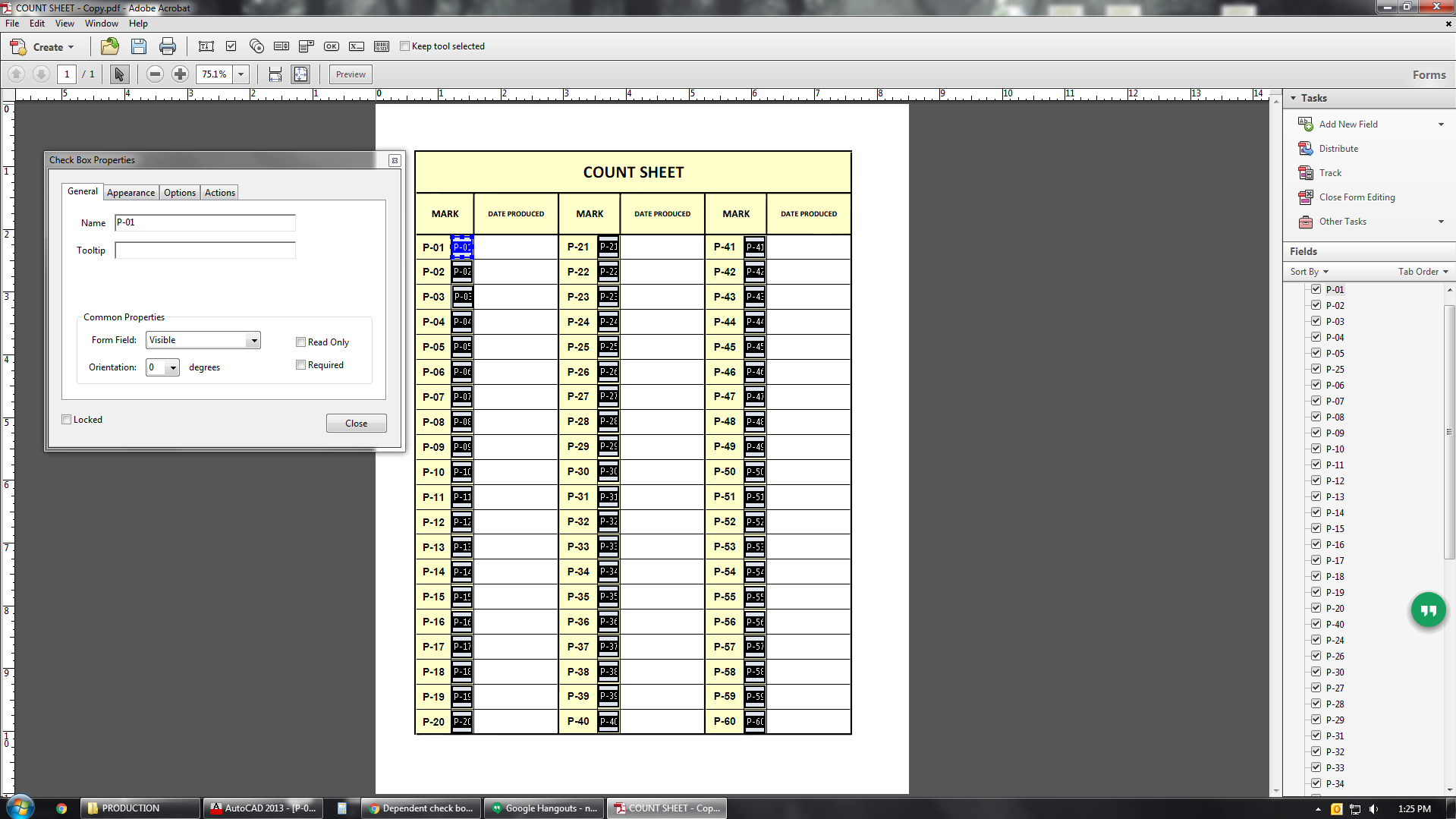Screen dimensions: 1456x819
Task: Open the zoom percentage dropdown
Action: (241, 74)
